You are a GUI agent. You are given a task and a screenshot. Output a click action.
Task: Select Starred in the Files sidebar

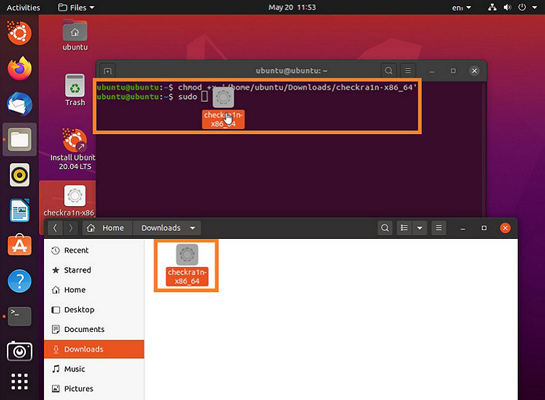click(94, 270)
